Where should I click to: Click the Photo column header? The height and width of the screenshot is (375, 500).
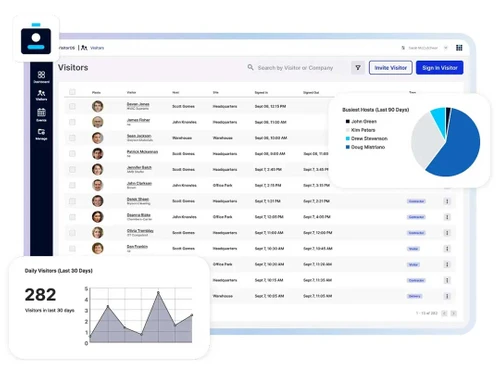pos(96,92)
